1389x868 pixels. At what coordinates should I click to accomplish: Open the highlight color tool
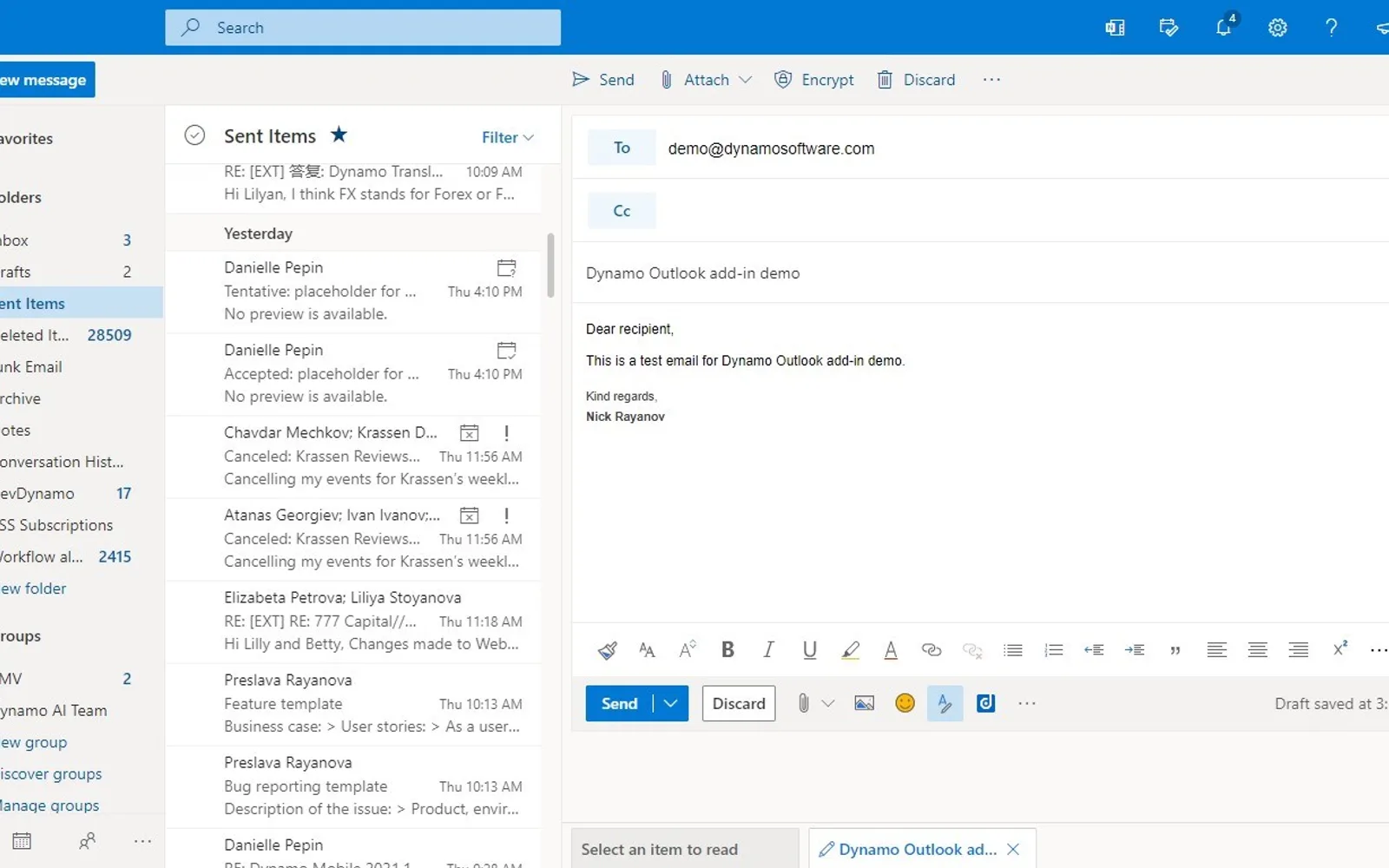tap(850, 650)
